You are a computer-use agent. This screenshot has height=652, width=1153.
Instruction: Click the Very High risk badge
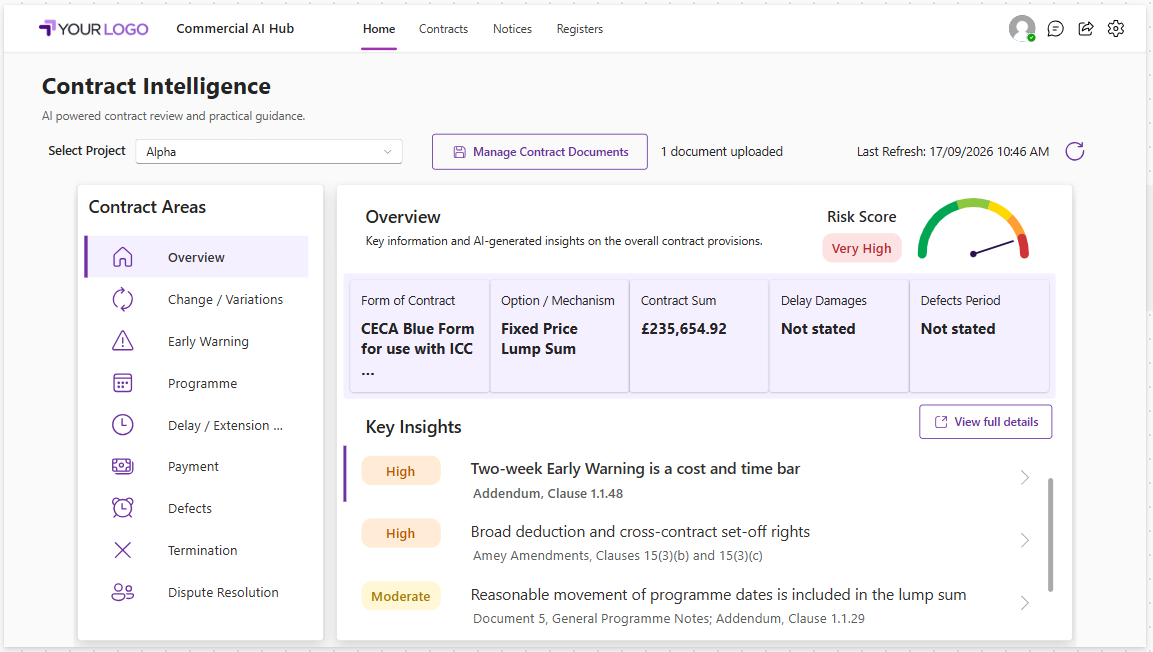pyautogui.click(x=861, y=248)
